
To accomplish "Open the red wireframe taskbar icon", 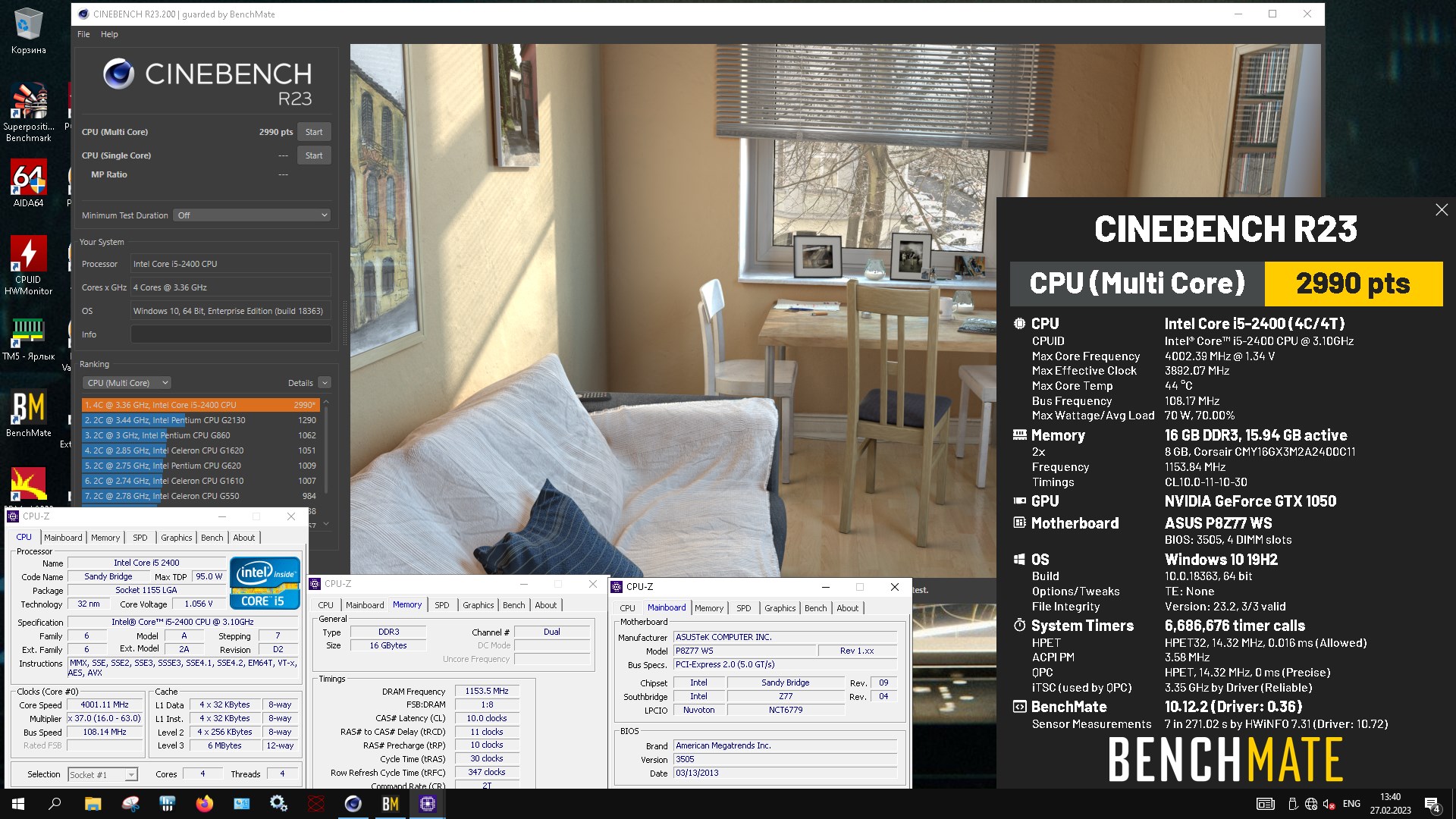I will coord(316,804).
